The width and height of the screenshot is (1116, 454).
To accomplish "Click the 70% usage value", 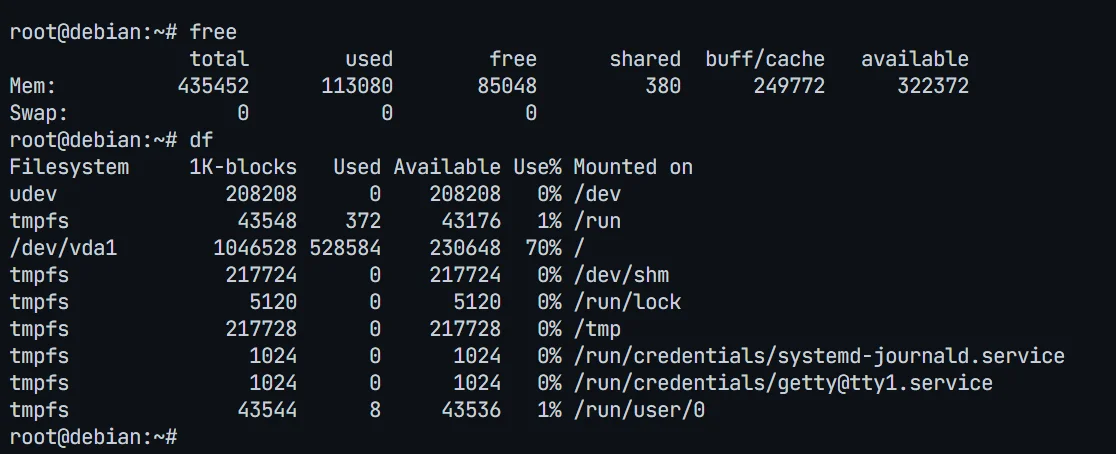I will click(543, 248).
